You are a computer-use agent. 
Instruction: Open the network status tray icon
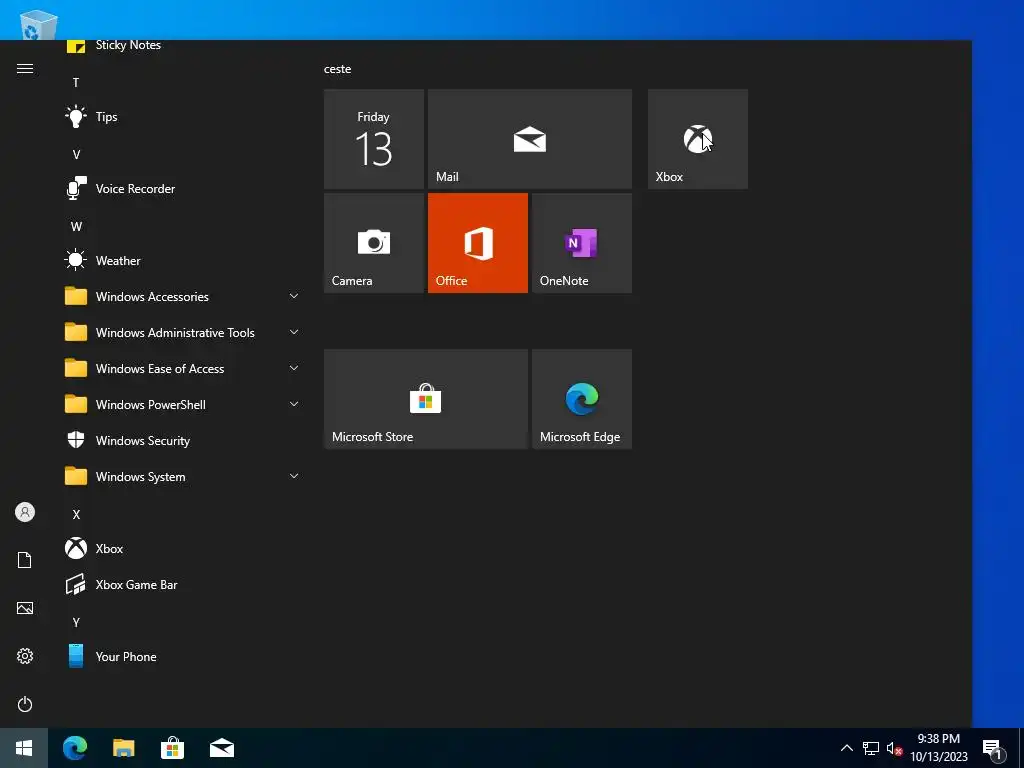[871, 748]
